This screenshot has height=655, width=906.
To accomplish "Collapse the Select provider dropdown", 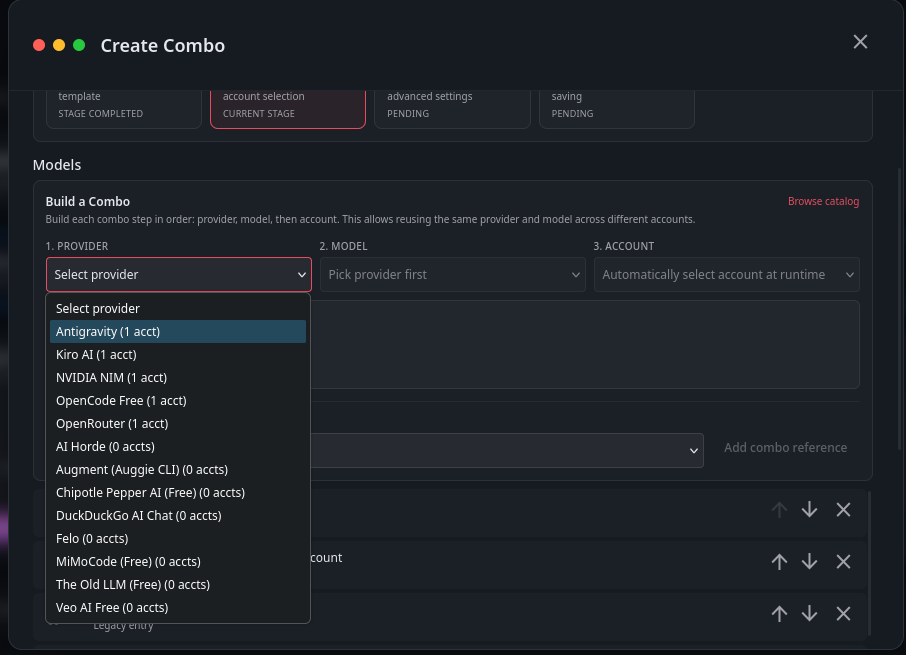I will pos(179,274).
